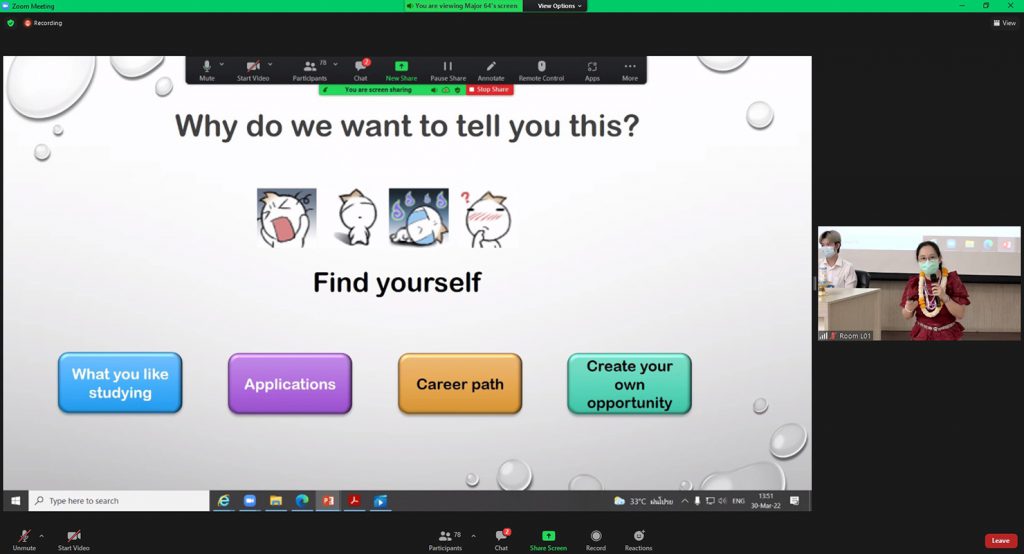This screenshot has height=554, width=1024.
Task: Click the red Stop Share button
Action: coord(491,90)
